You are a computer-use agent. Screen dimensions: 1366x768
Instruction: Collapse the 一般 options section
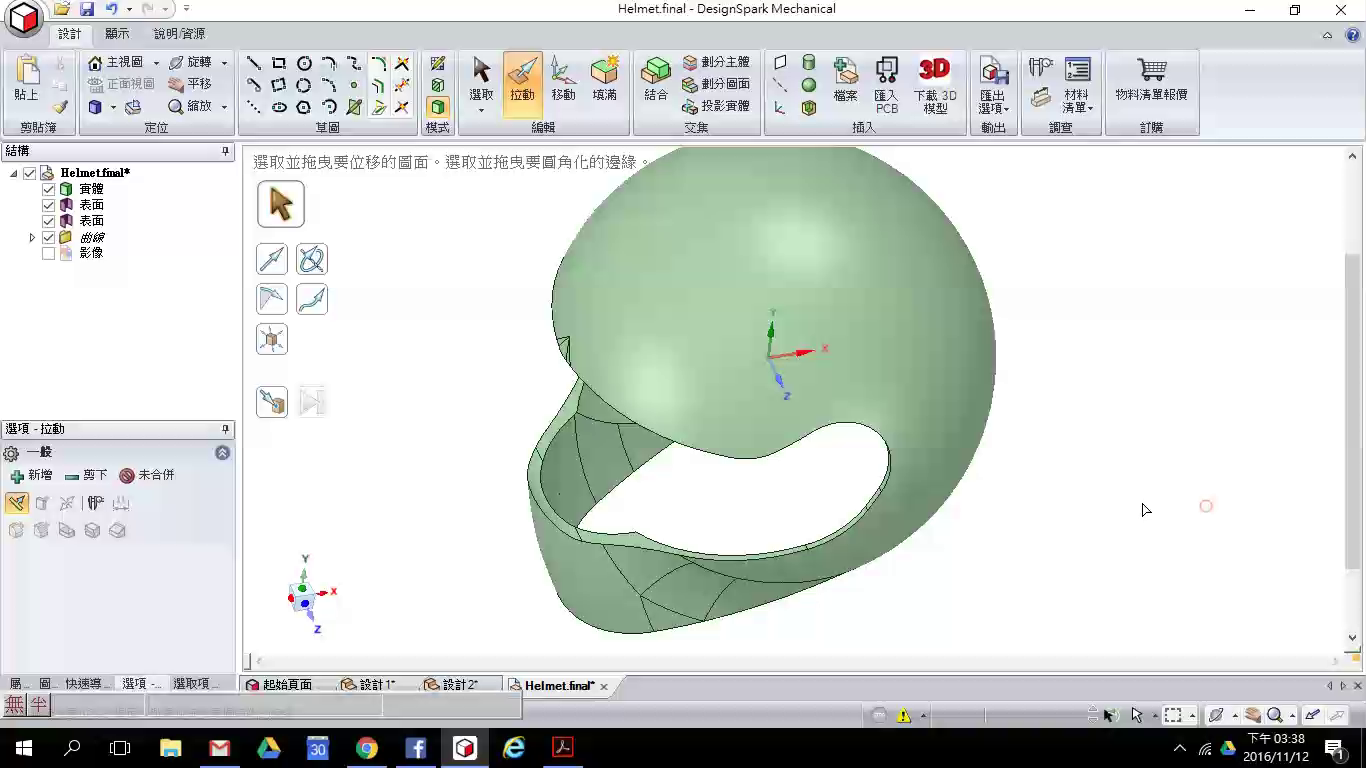(x=222, y=453)
